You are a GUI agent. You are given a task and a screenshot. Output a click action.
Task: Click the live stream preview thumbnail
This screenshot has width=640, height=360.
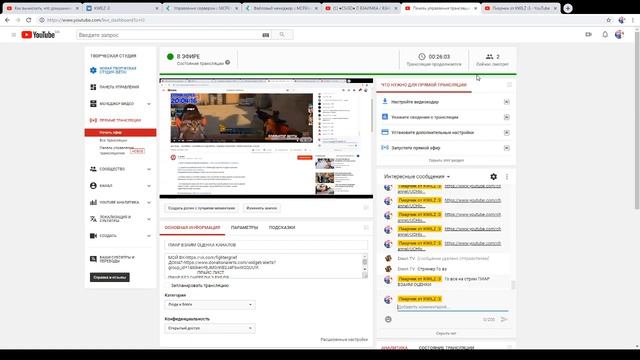point(266,138)
